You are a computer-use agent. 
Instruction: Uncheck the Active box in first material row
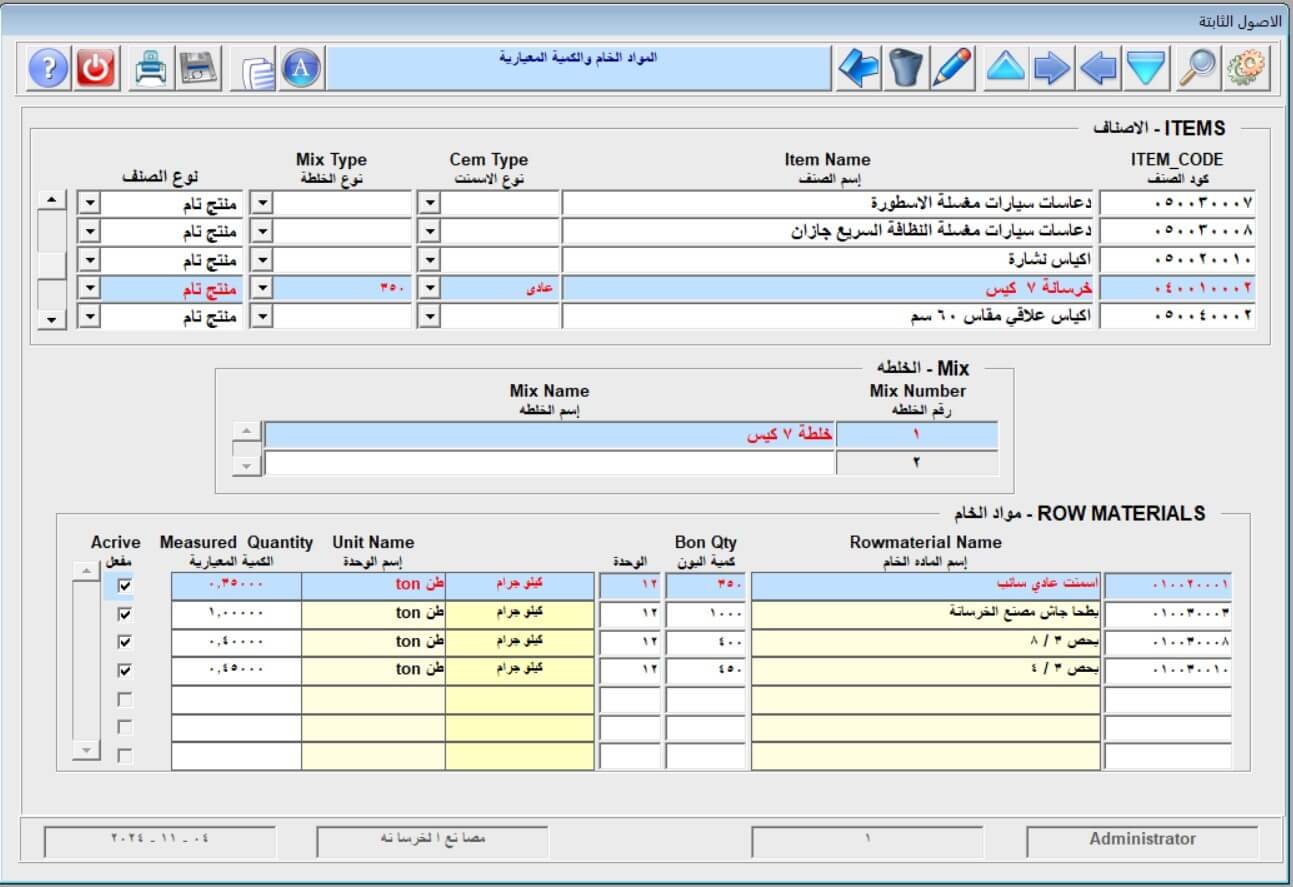(125, 586)
